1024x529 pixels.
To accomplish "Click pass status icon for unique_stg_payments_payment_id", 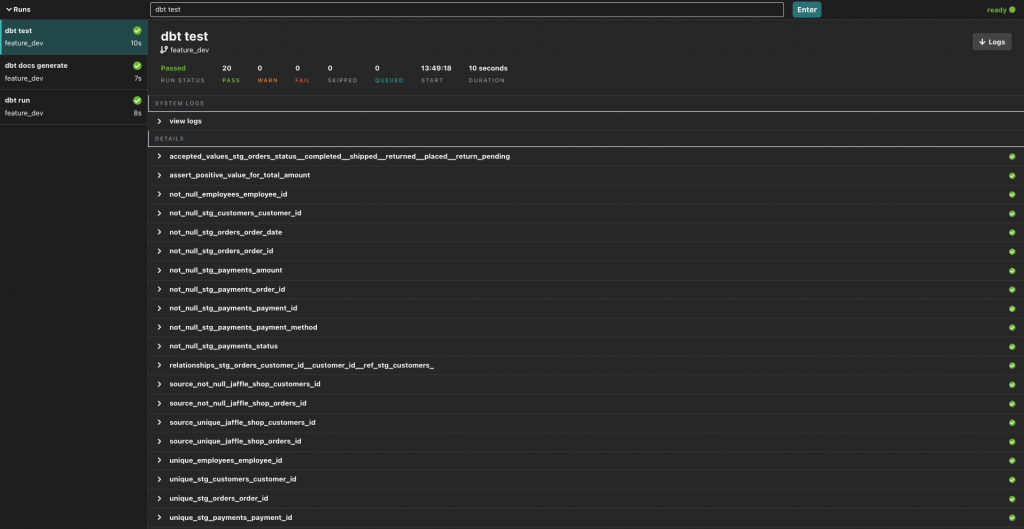I will click(1012, 518).
